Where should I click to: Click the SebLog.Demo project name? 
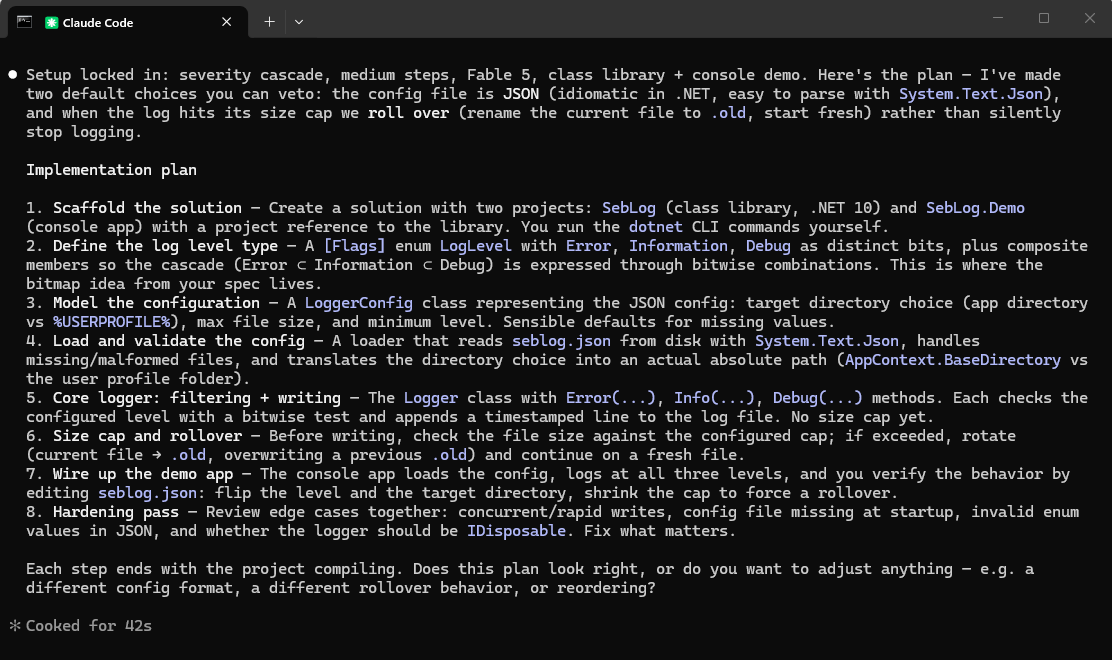click(975, 208)
